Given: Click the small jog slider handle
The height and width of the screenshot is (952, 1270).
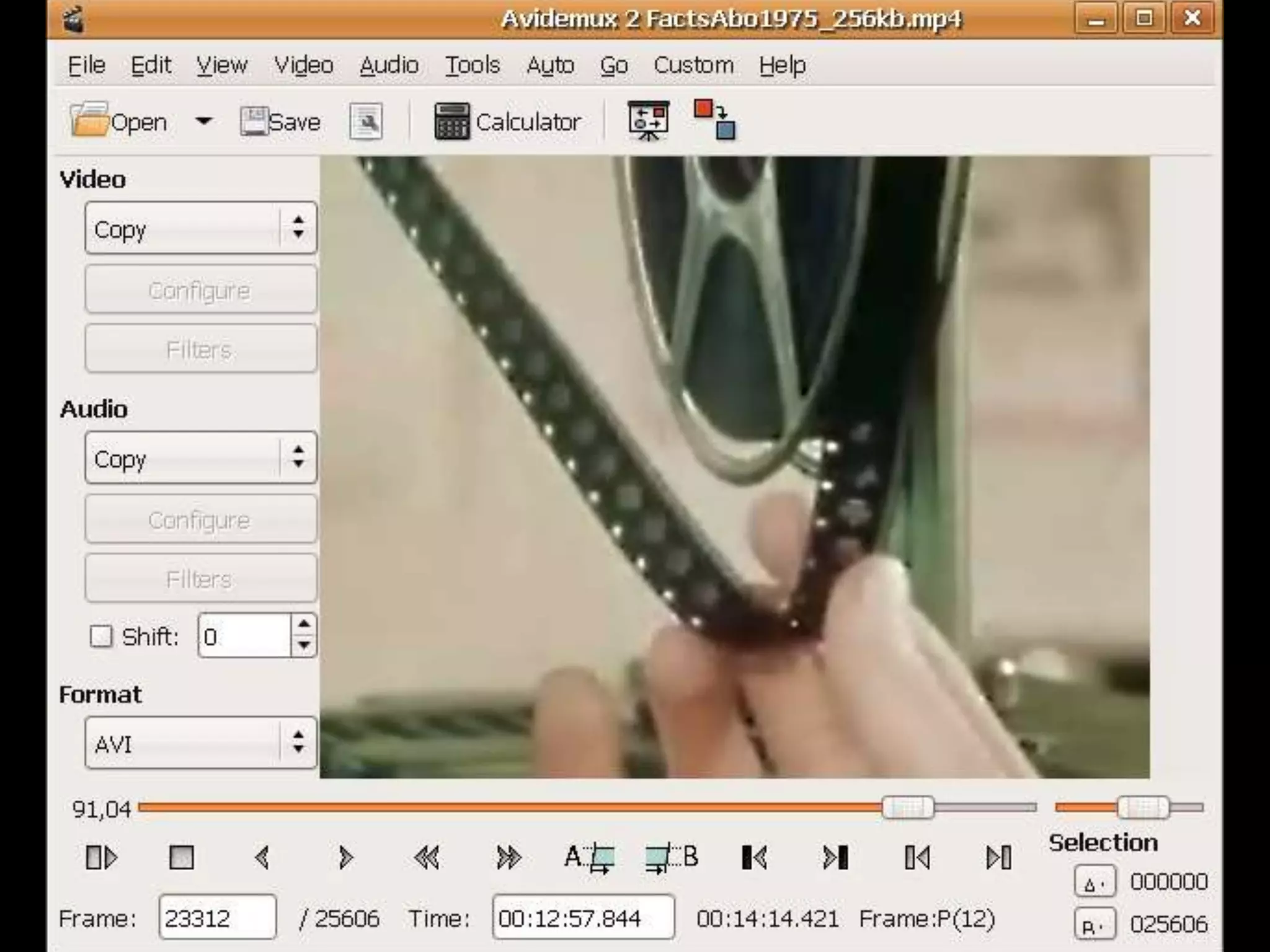Looking at the screenshot, I should pyautogui.click(x=1143, y=808).
